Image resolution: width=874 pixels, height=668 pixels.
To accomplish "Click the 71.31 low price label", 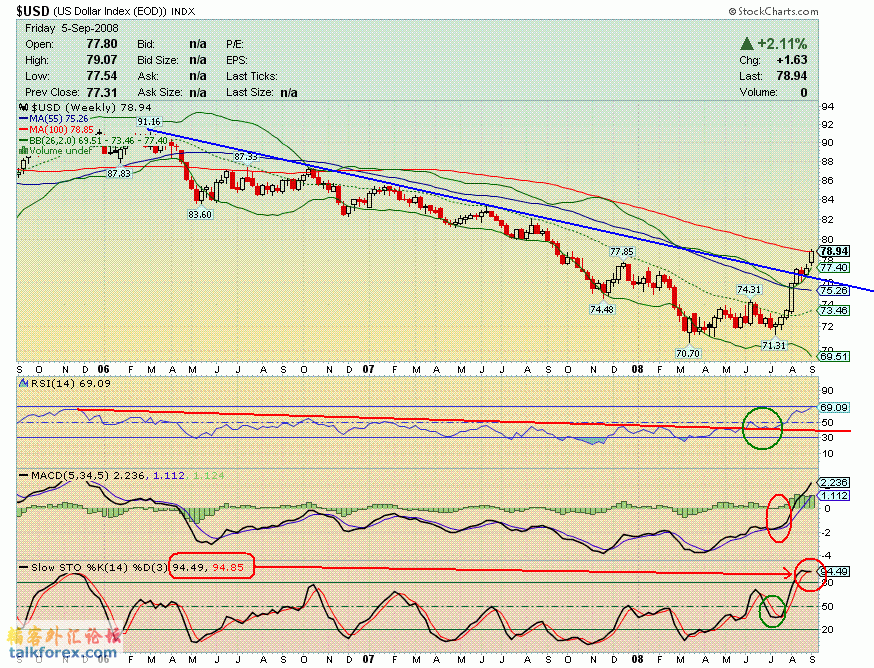I will (774, 345).
